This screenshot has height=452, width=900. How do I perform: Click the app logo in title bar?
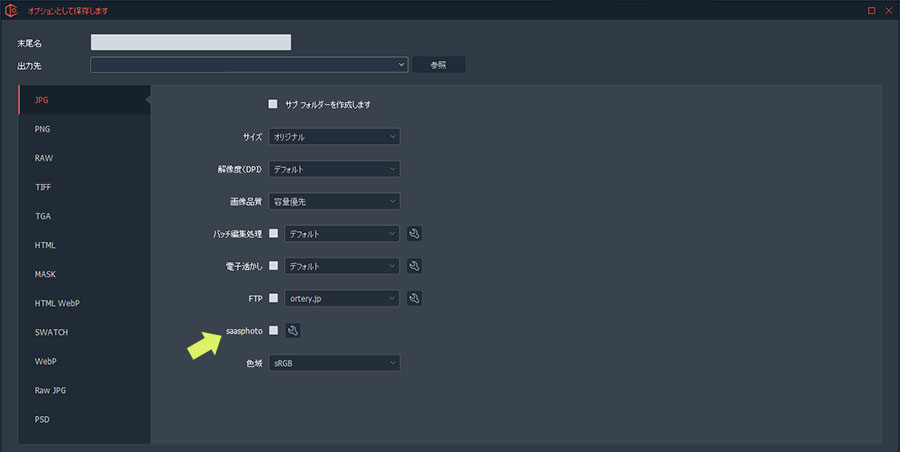point(12,10)
